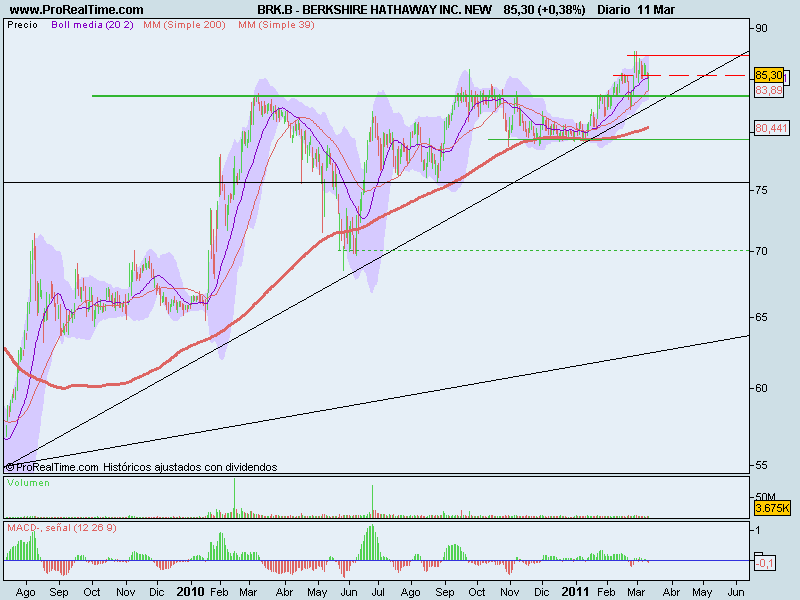Click the yellow 85,30 current price tag
The width and height of the screenshot is (800, 600).
[x=768, y=75]
